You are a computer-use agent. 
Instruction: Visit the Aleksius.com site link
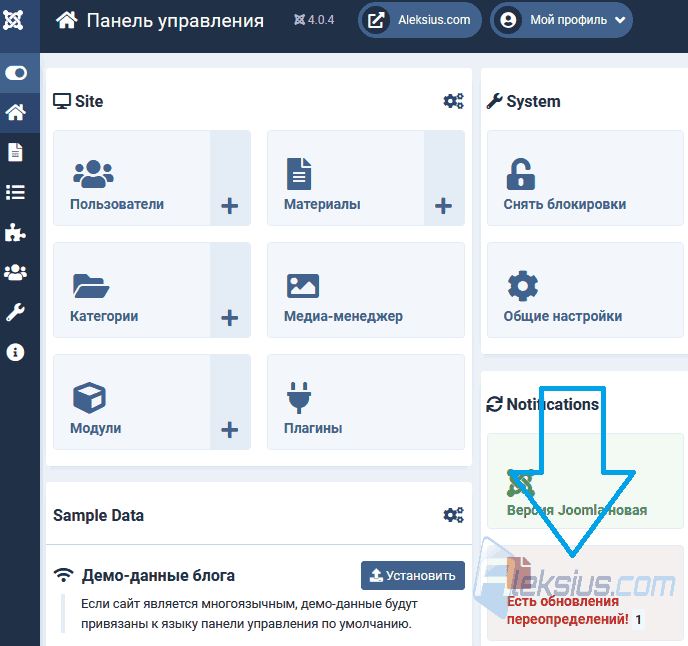click(420, 20)
